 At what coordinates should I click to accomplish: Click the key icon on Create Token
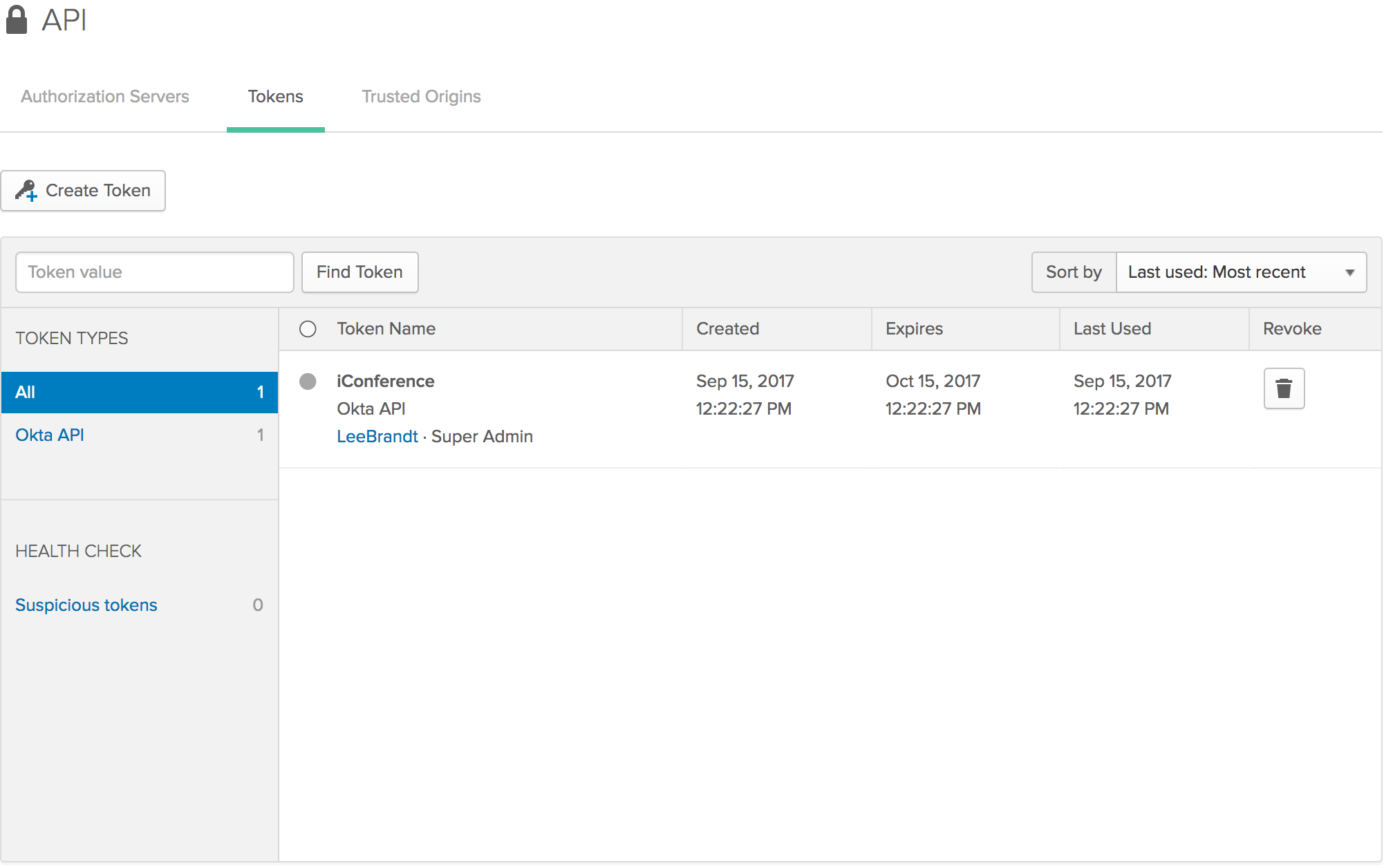(26, 191)
